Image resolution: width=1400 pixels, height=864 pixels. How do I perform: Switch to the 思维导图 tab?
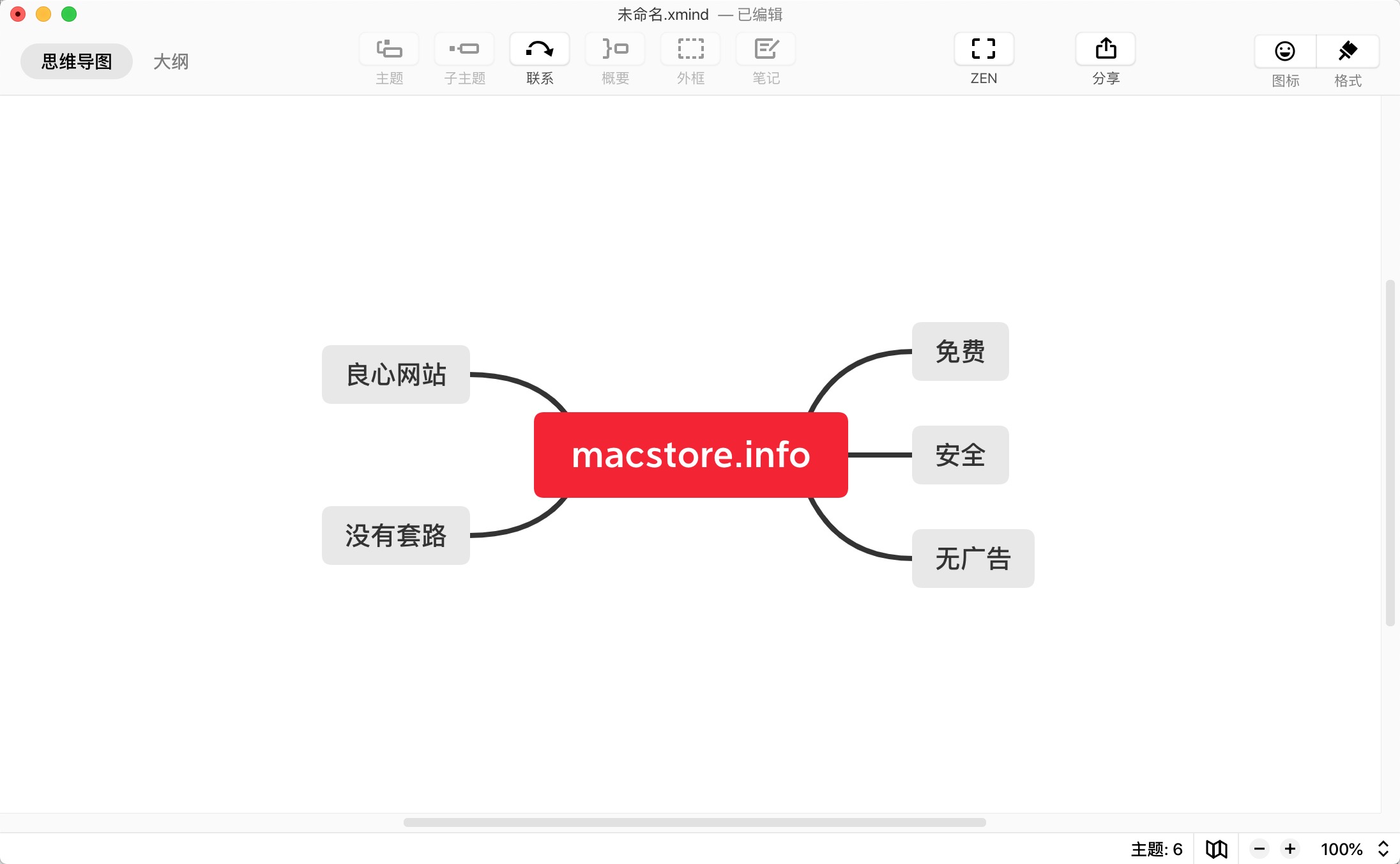(77, 61)
